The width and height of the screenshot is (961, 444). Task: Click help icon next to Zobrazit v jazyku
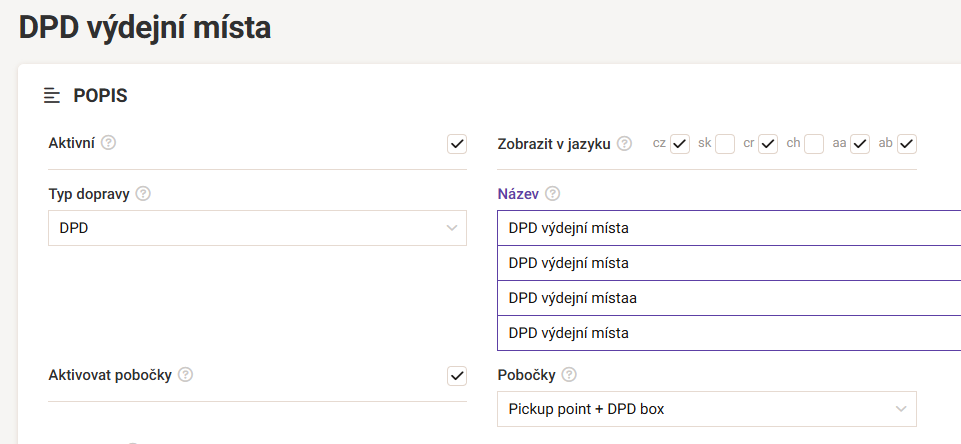(x=625, y=144)
